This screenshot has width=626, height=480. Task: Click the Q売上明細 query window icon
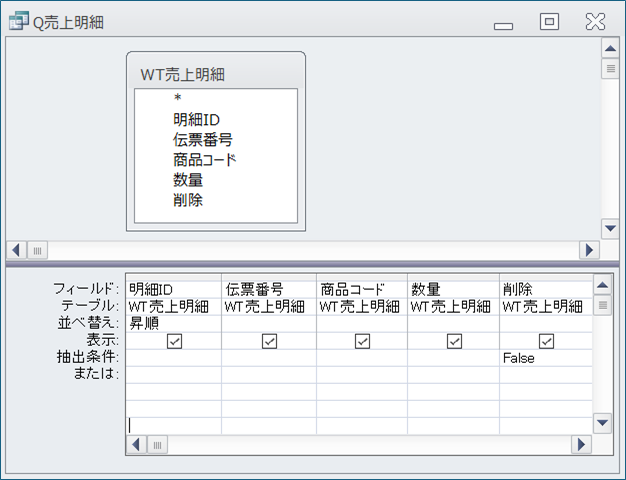(x=19, y=21)
